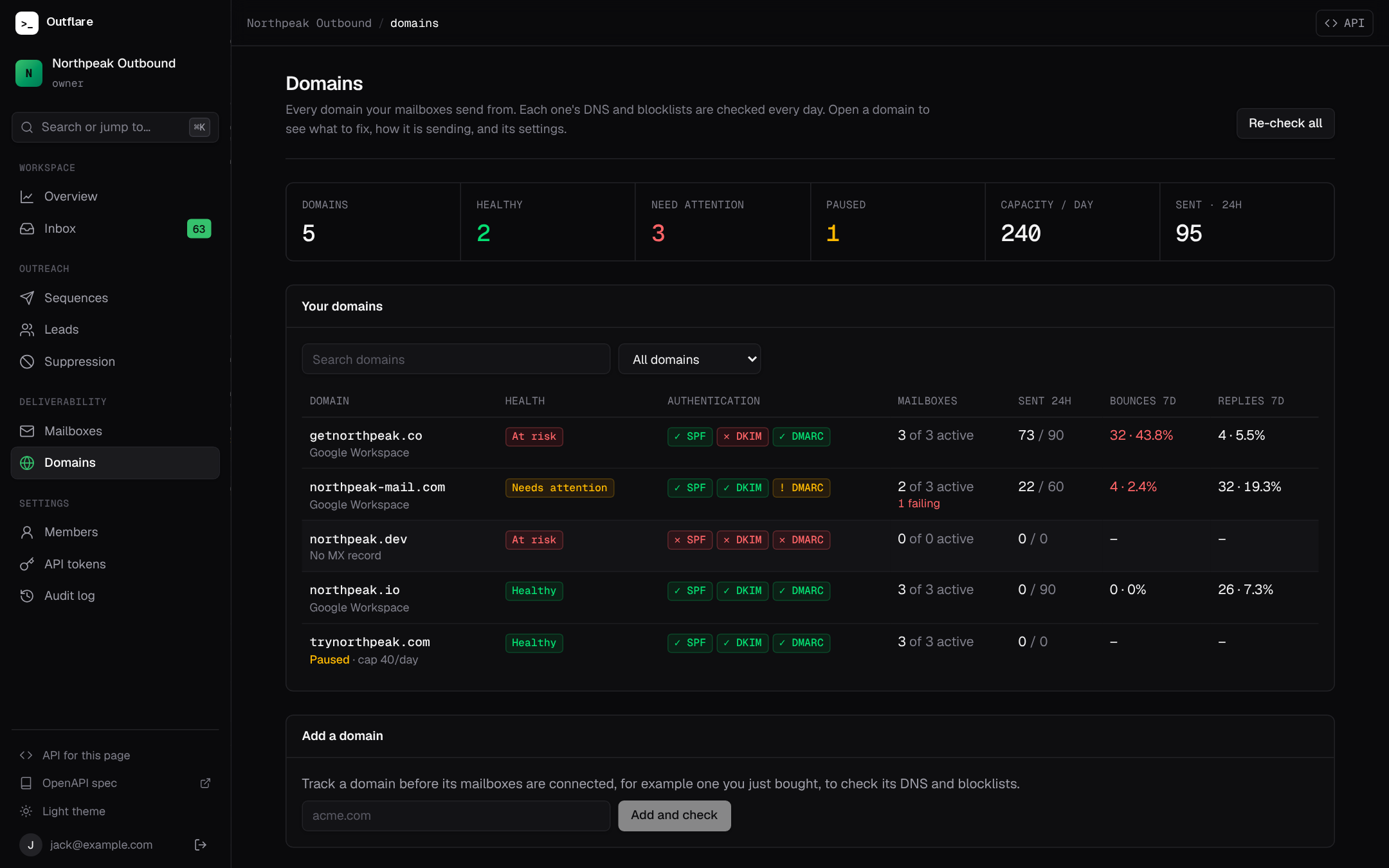Click the Sequences paper-plane icon

coord(27,298)
